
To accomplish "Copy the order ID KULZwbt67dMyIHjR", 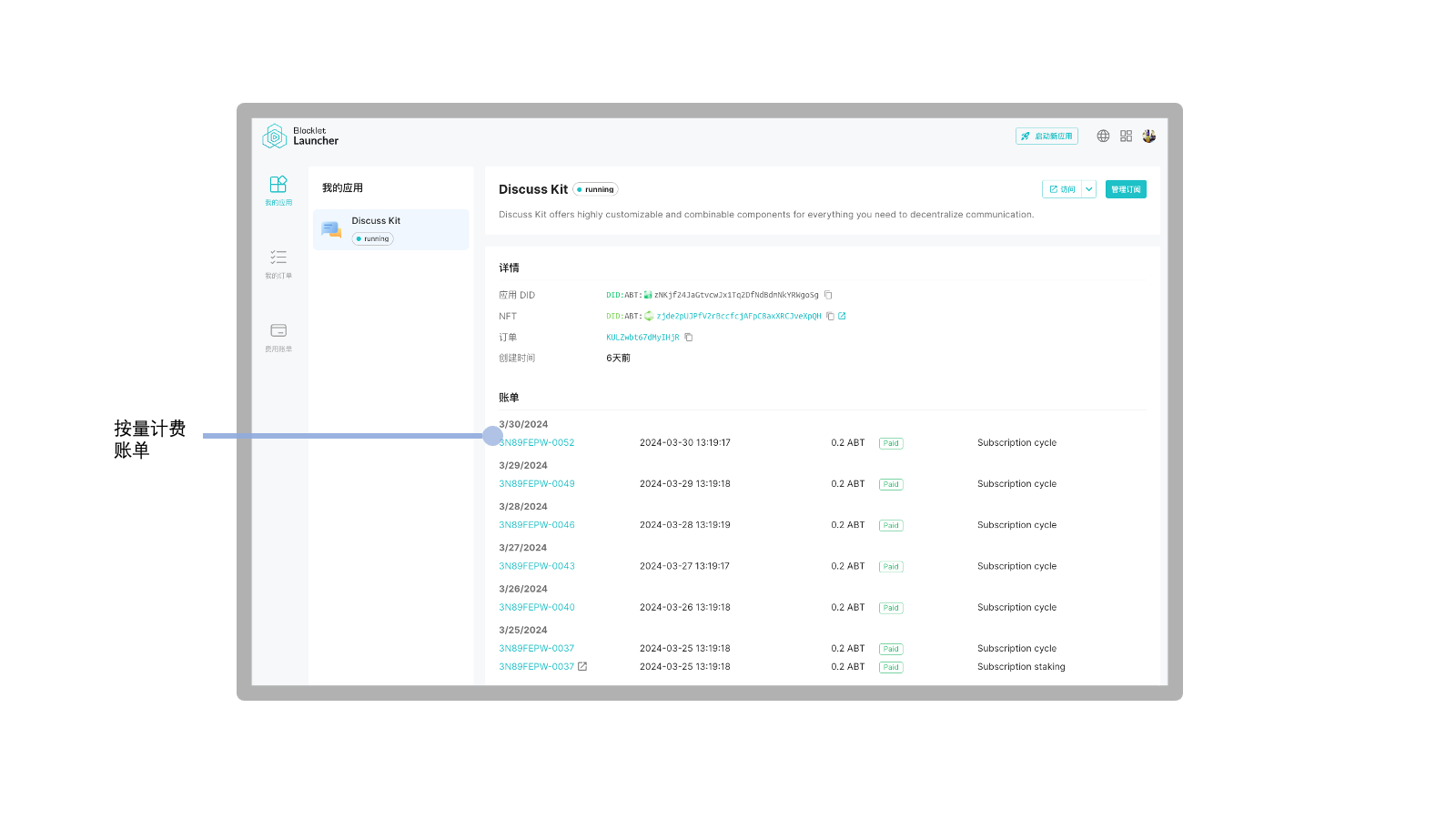I will [x=689, y=338].
